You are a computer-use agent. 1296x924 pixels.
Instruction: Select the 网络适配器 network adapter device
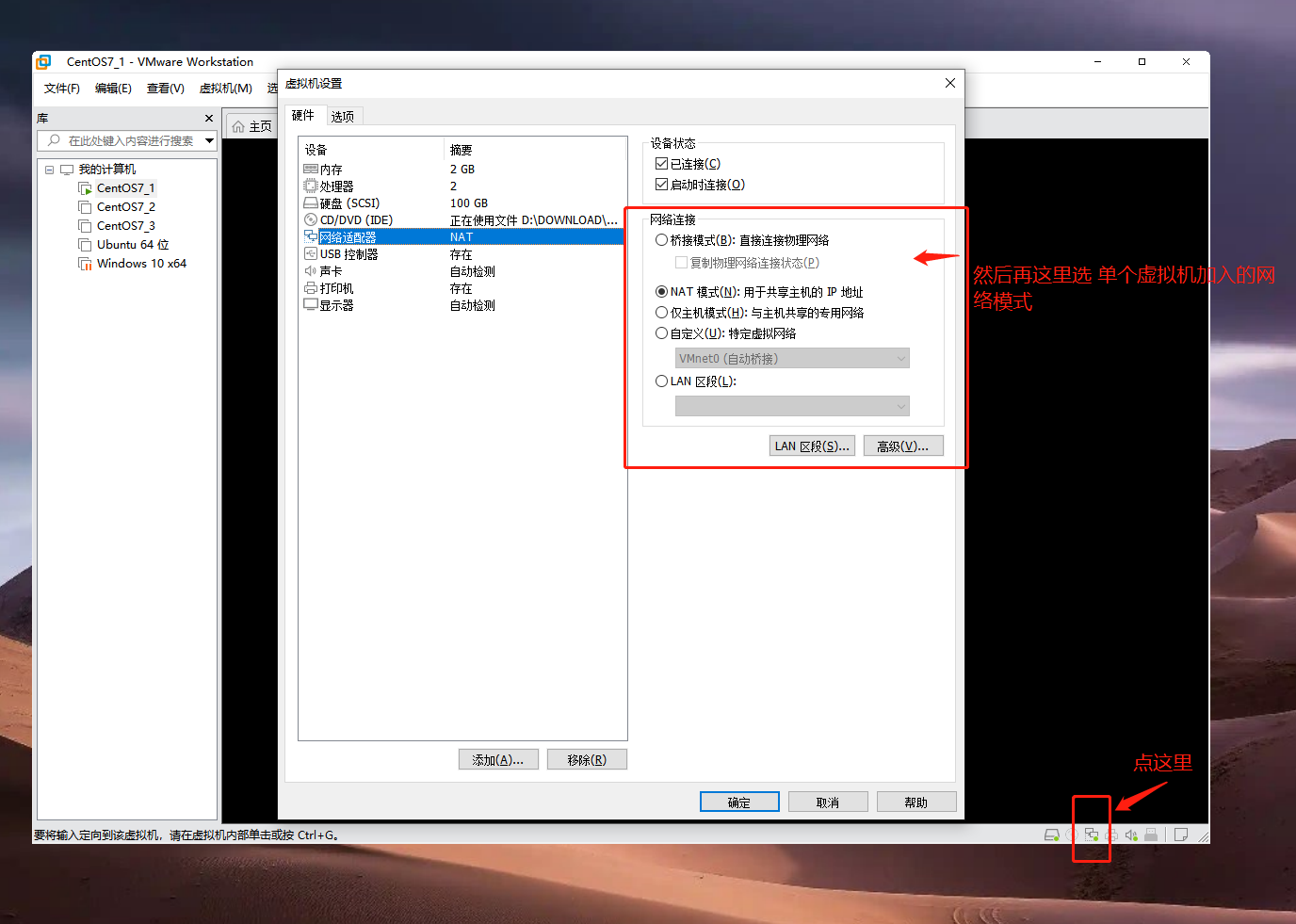462,237
